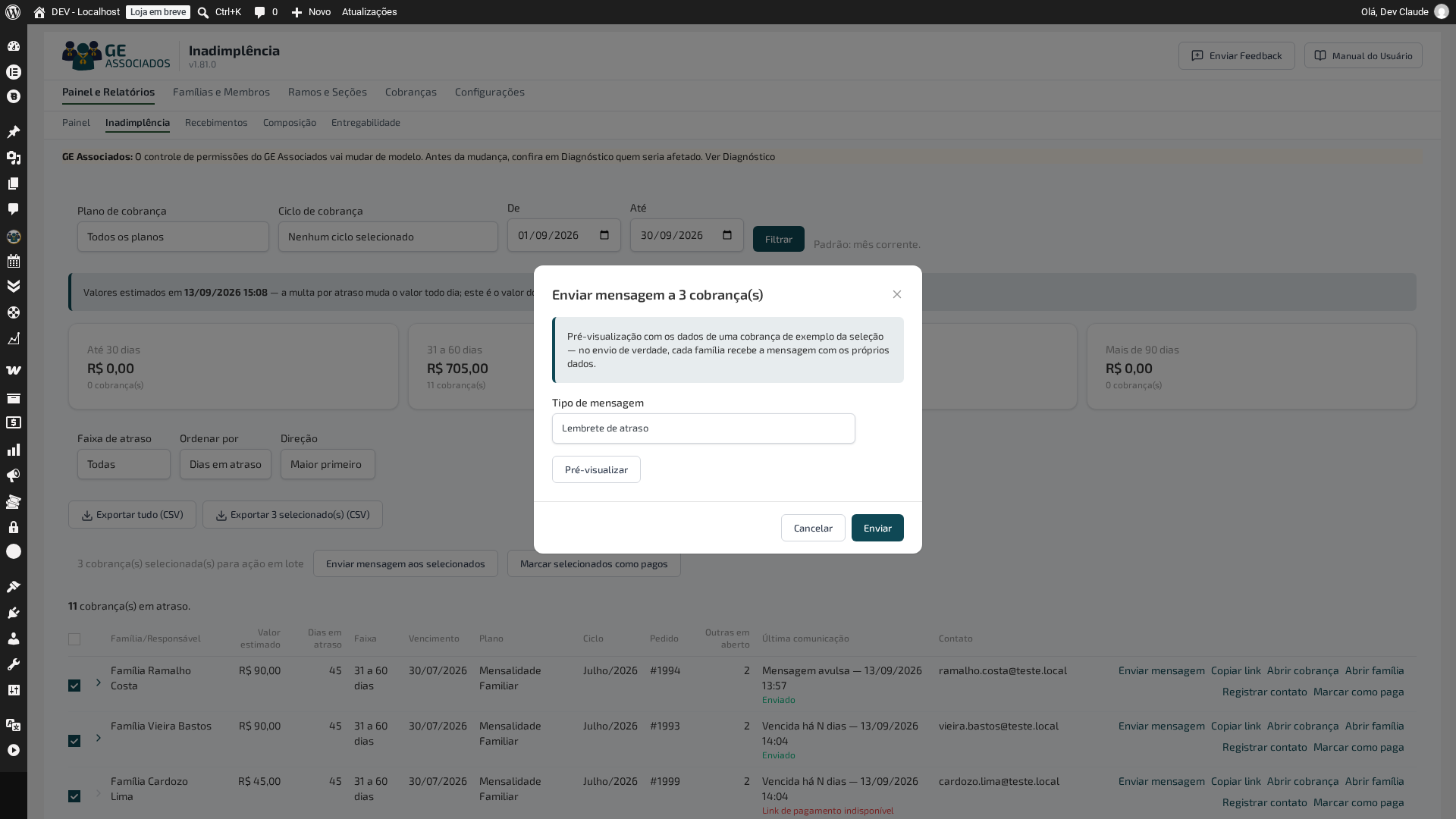Open Pages sidebar icon
1456x819 pixels.
(14, 184)
